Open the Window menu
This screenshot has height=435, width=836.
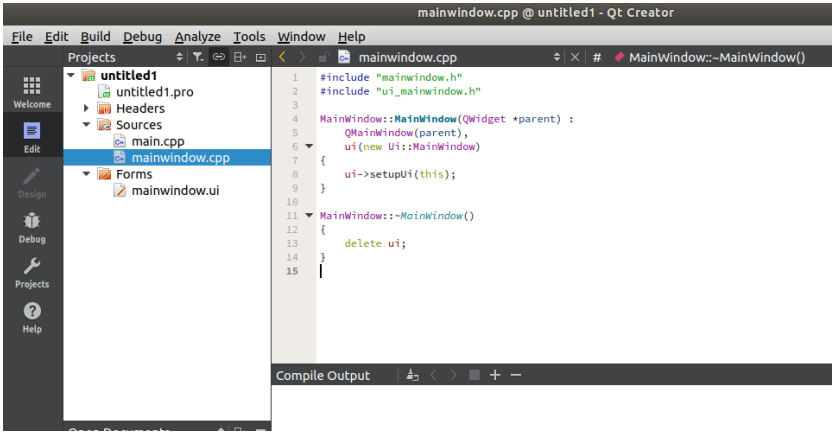click(x=301, y=37)
